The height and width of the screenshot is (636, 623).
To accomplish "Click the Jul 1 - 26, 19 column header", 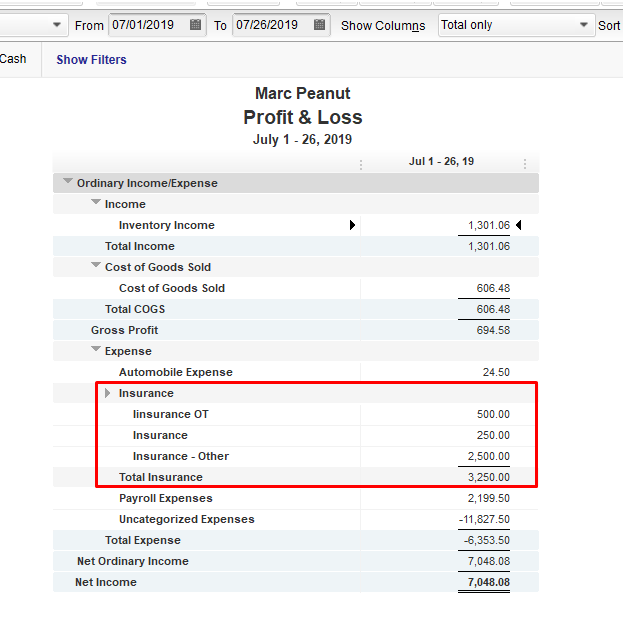I will point(441,161).
